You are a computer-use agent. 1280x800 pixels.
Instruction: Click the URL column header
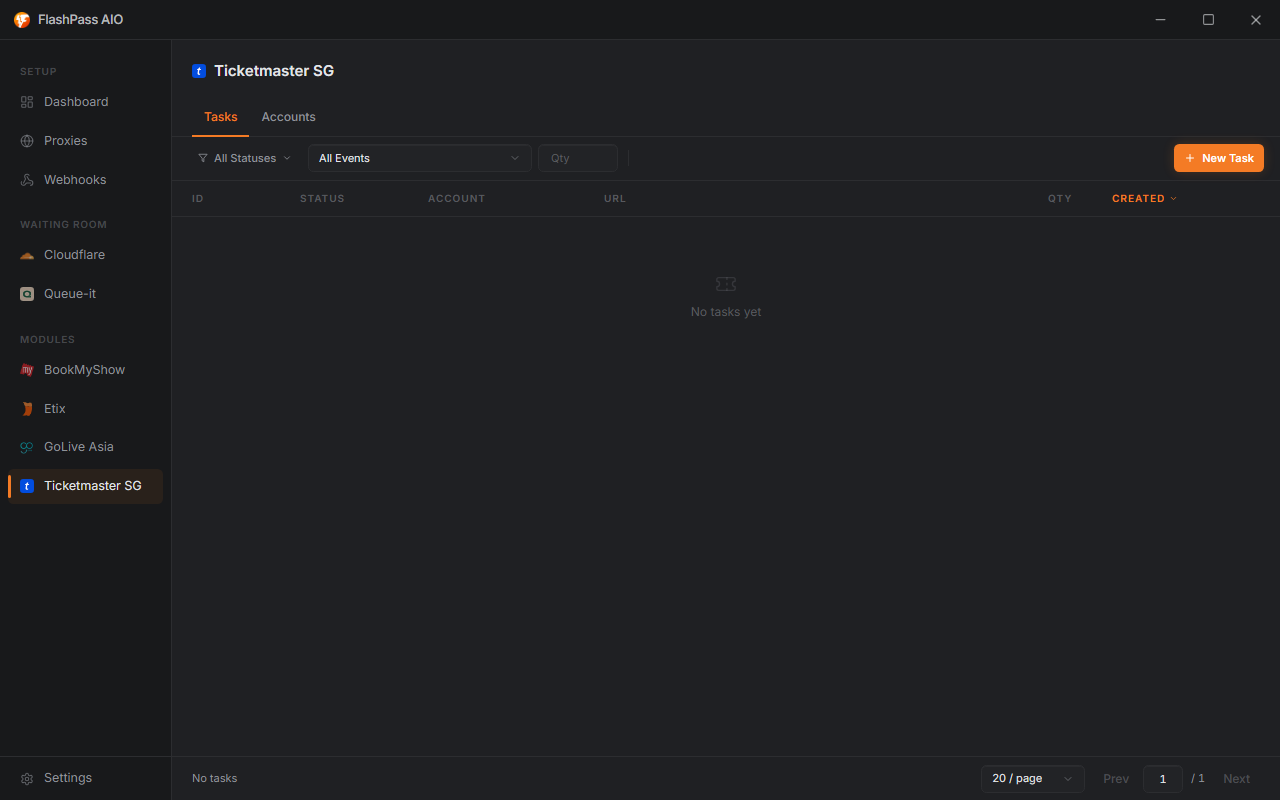(x=615, y=199)
